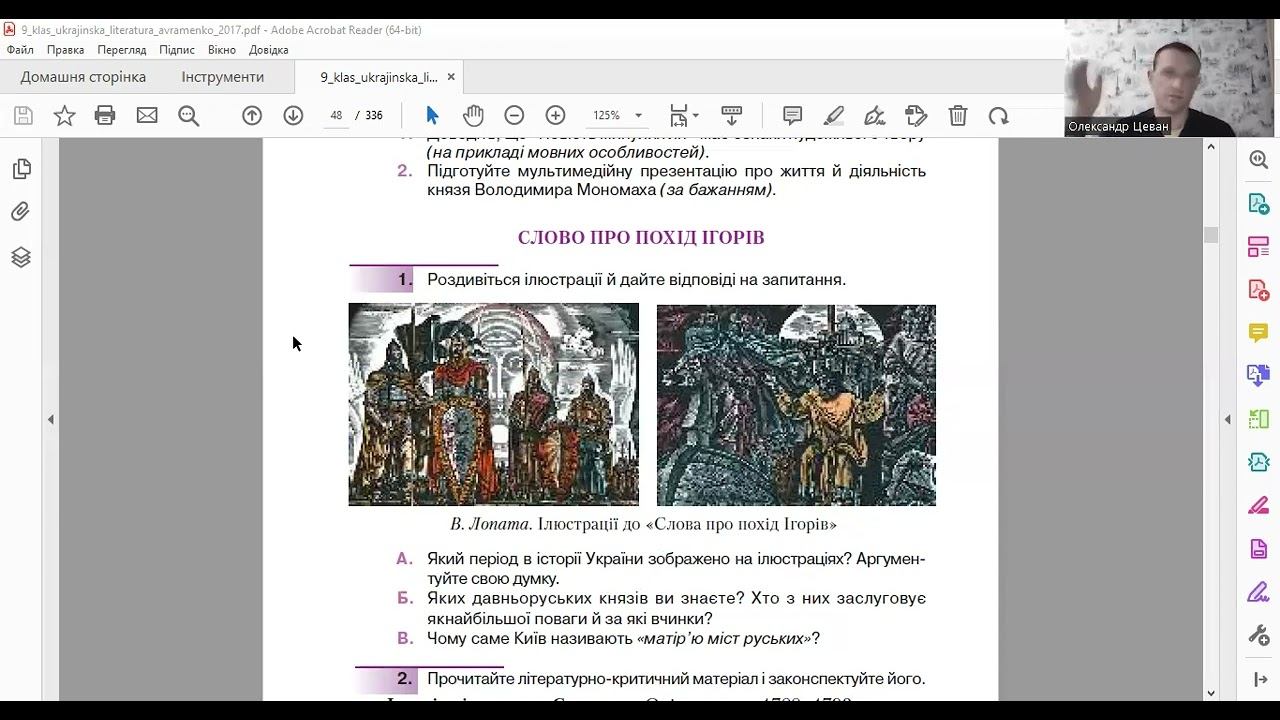Switch to Інструменти tab
This screenshot has height=720, width=1280.
[x=223, y=77]
